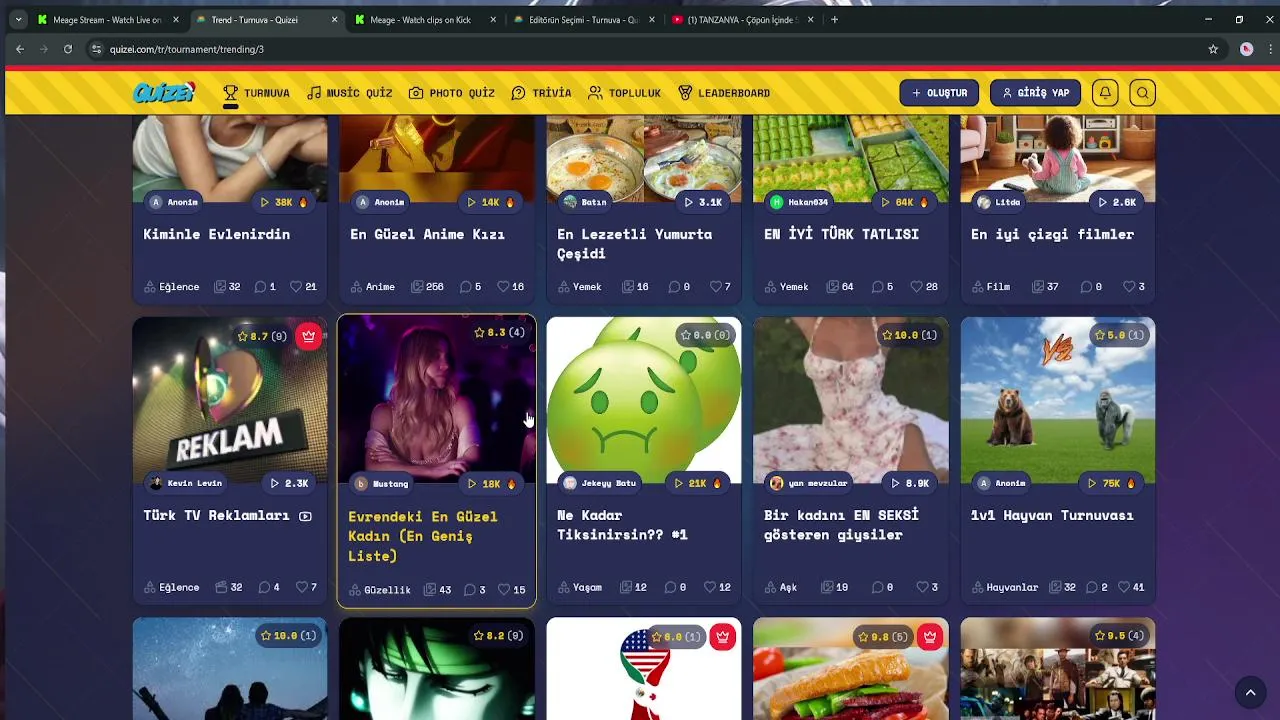Click play count 64K on Türk Tatlısı
This screenshot has height=720, width=1280.
click(905, 202)
